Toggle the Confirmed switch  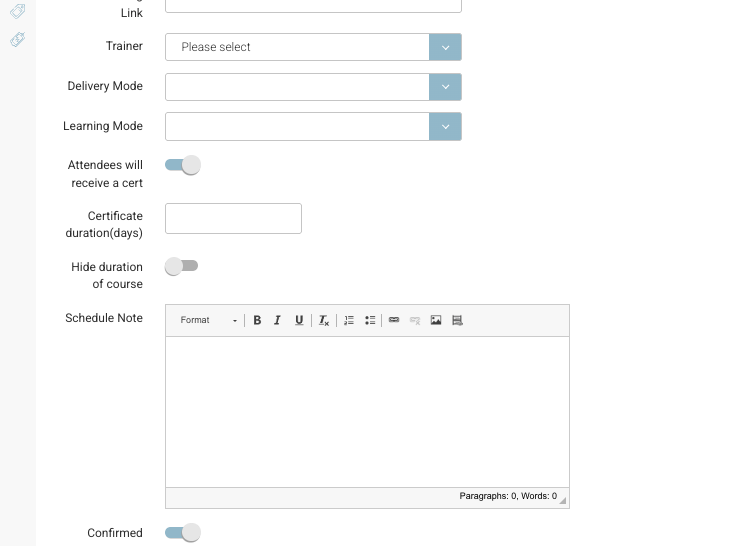point(183,533)
